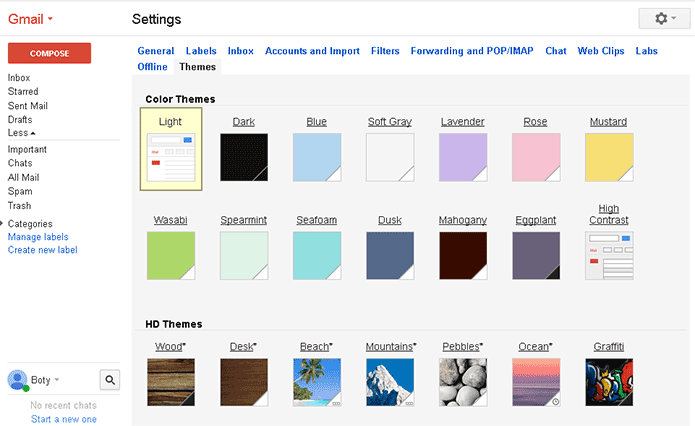695x426 pixels.
Task: Open Forwarding and POP/IMAP tab
Action: pos(472,51)
